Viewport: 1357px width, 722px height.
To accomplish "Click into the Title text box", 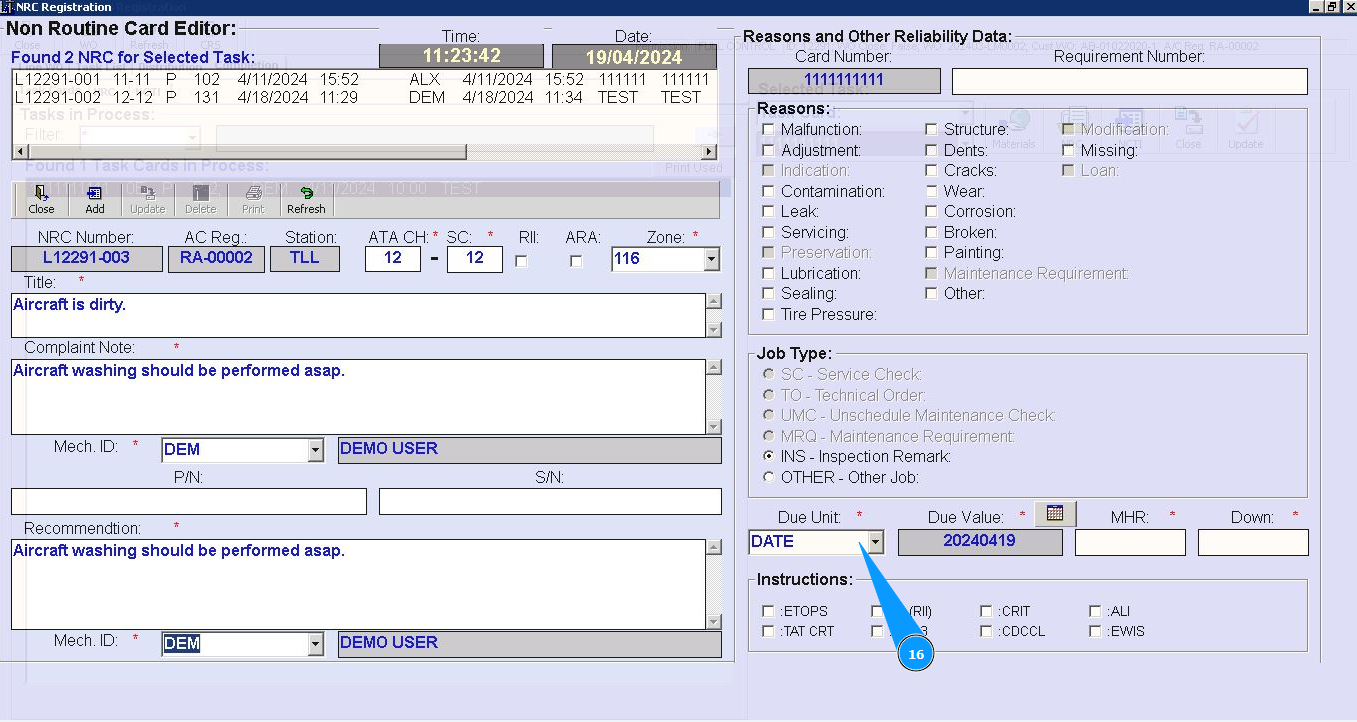I will coord(358,315).
